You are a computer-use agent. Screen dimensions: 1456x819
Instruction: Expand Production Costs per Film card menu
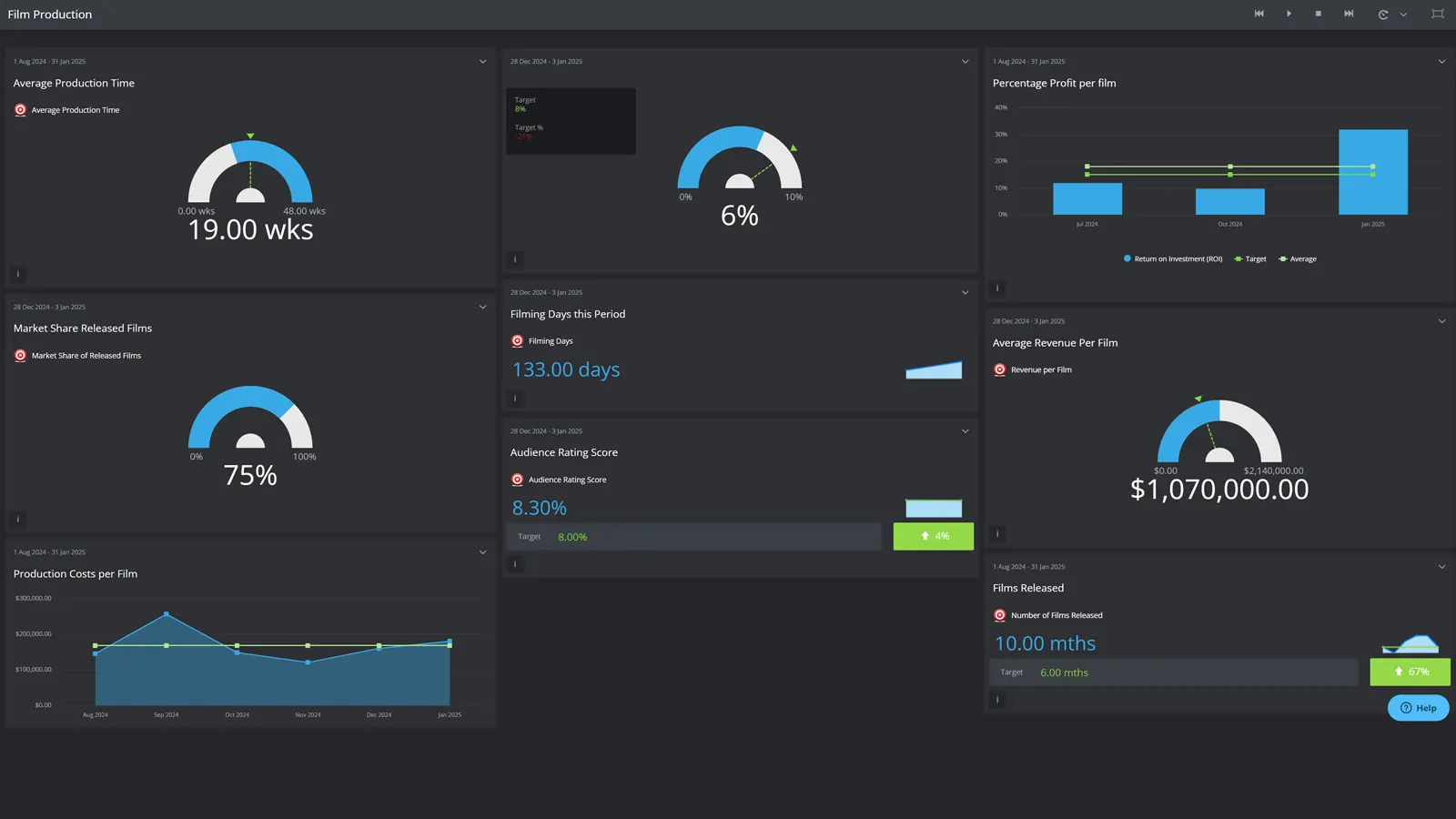(483, 552)
